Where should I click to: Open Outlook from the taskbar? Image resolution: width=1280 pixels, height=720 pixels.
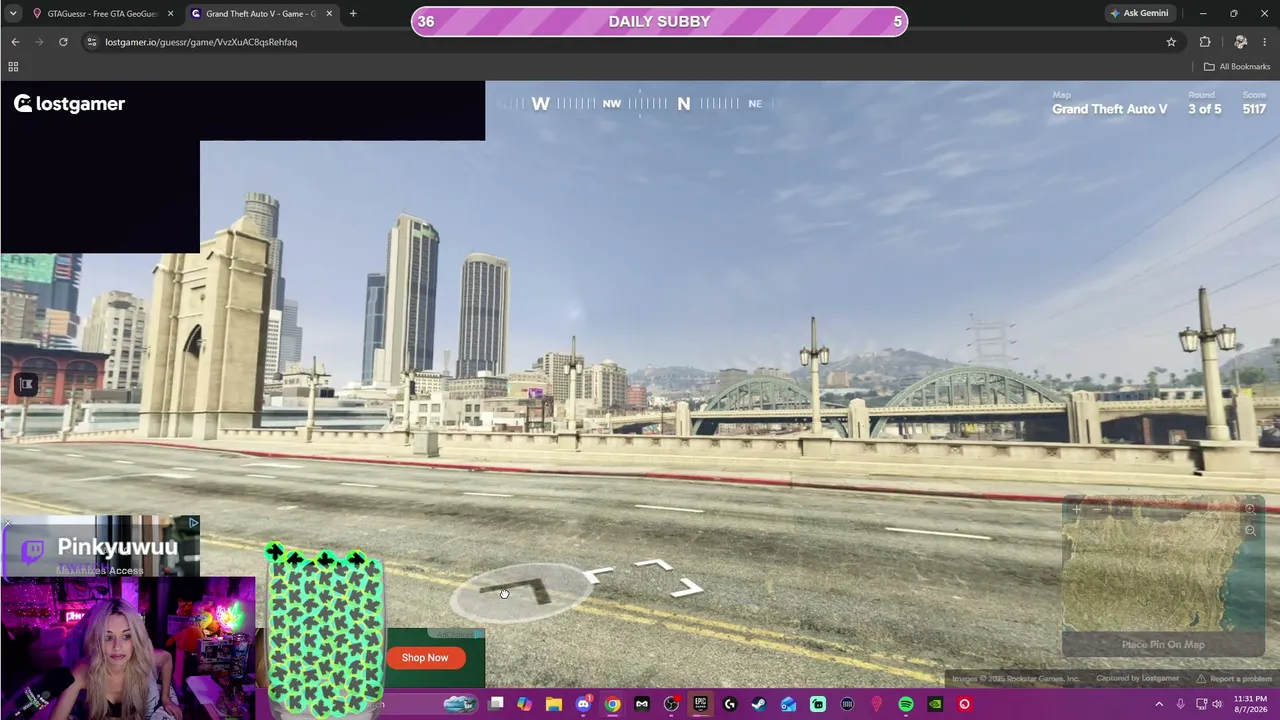[789, 704]
